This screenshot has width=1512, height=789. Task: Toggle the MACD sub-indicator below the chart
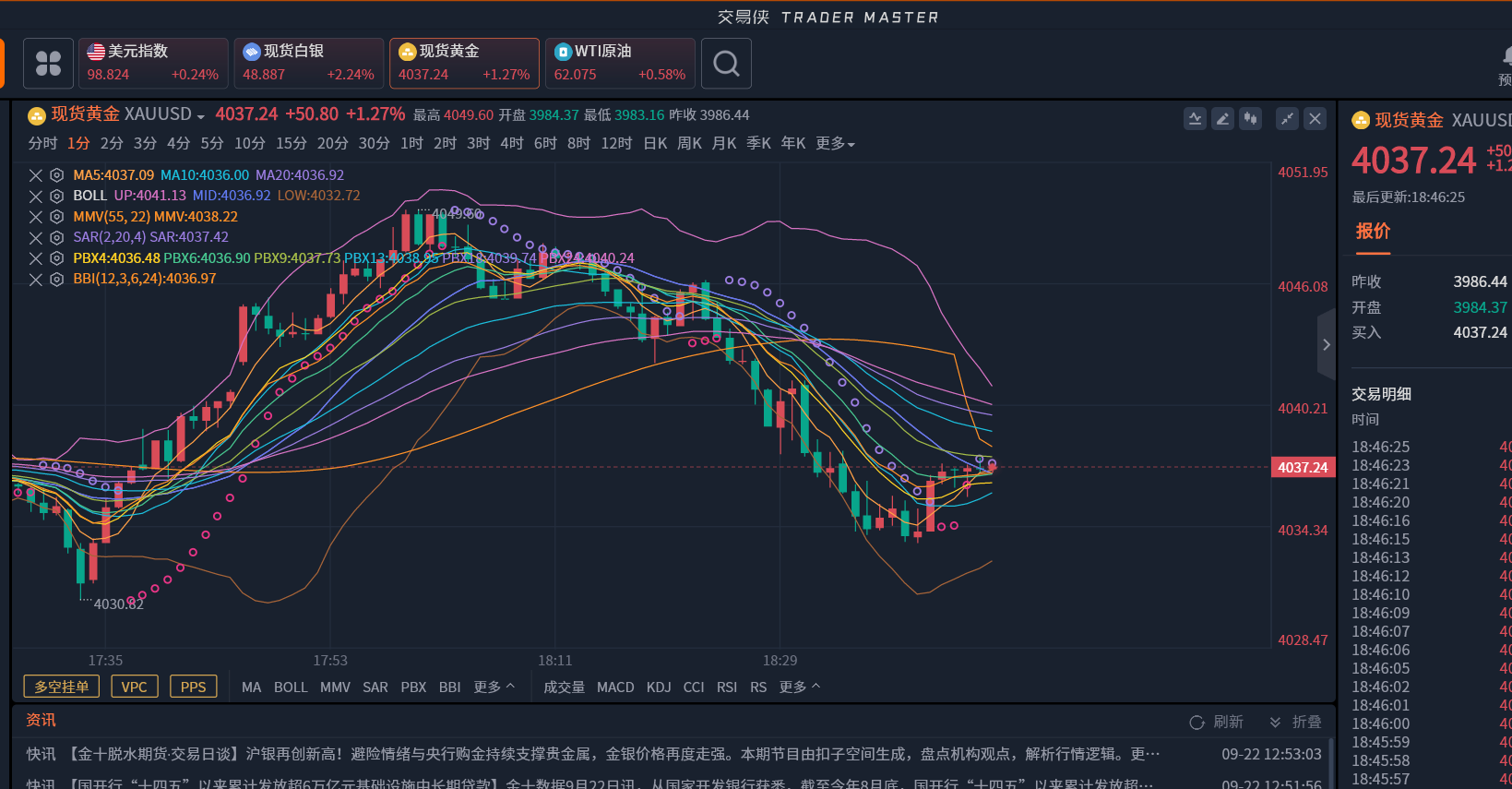[615, 687]
